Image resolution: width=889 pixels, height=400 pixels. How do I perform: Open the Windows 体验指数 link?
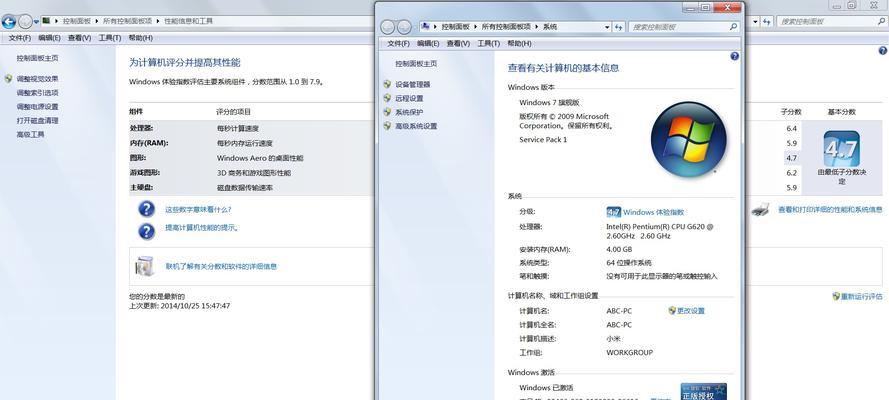[x=653, y=212]
